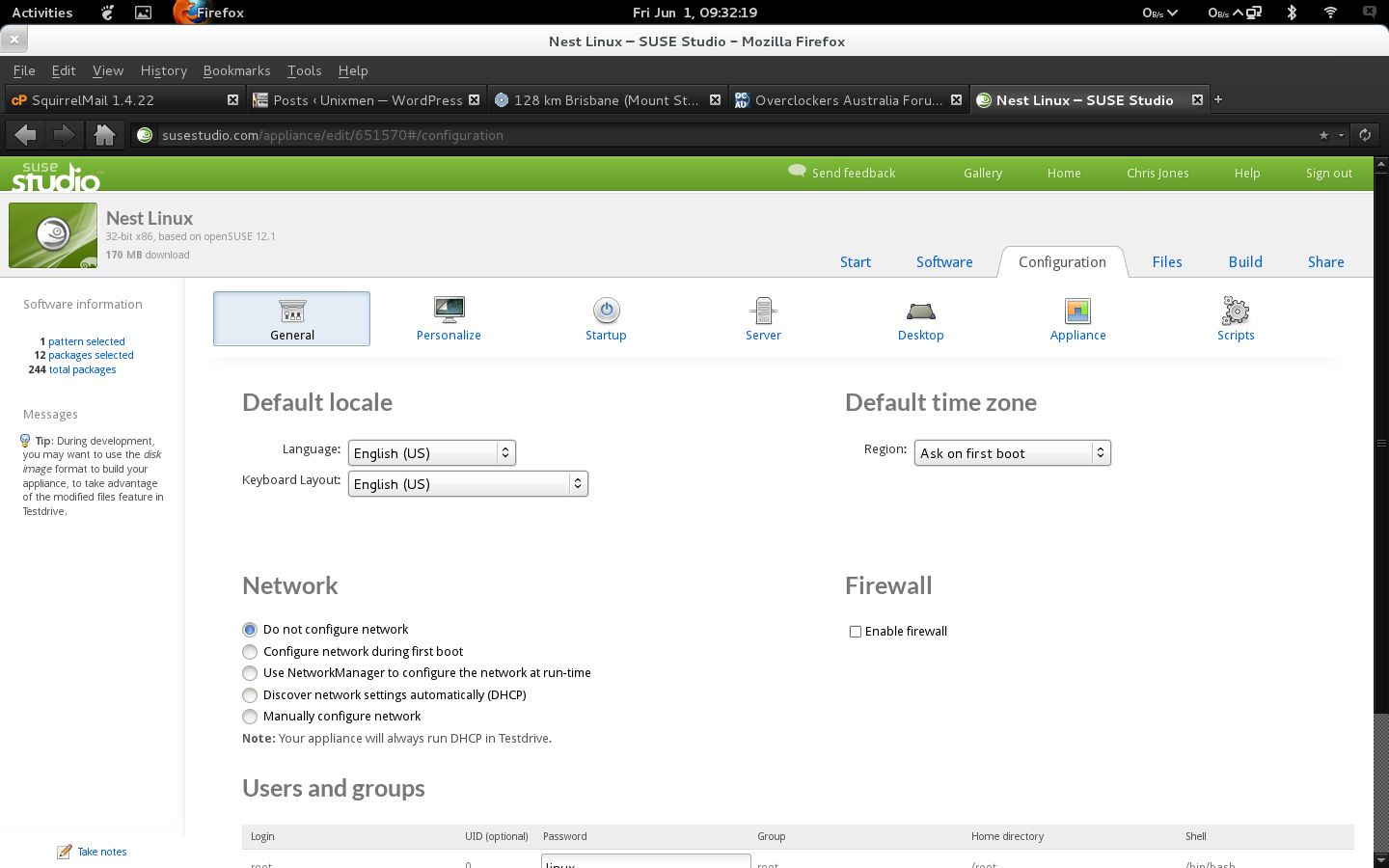Open the Desktop configuration section

(x=920, y=318)
